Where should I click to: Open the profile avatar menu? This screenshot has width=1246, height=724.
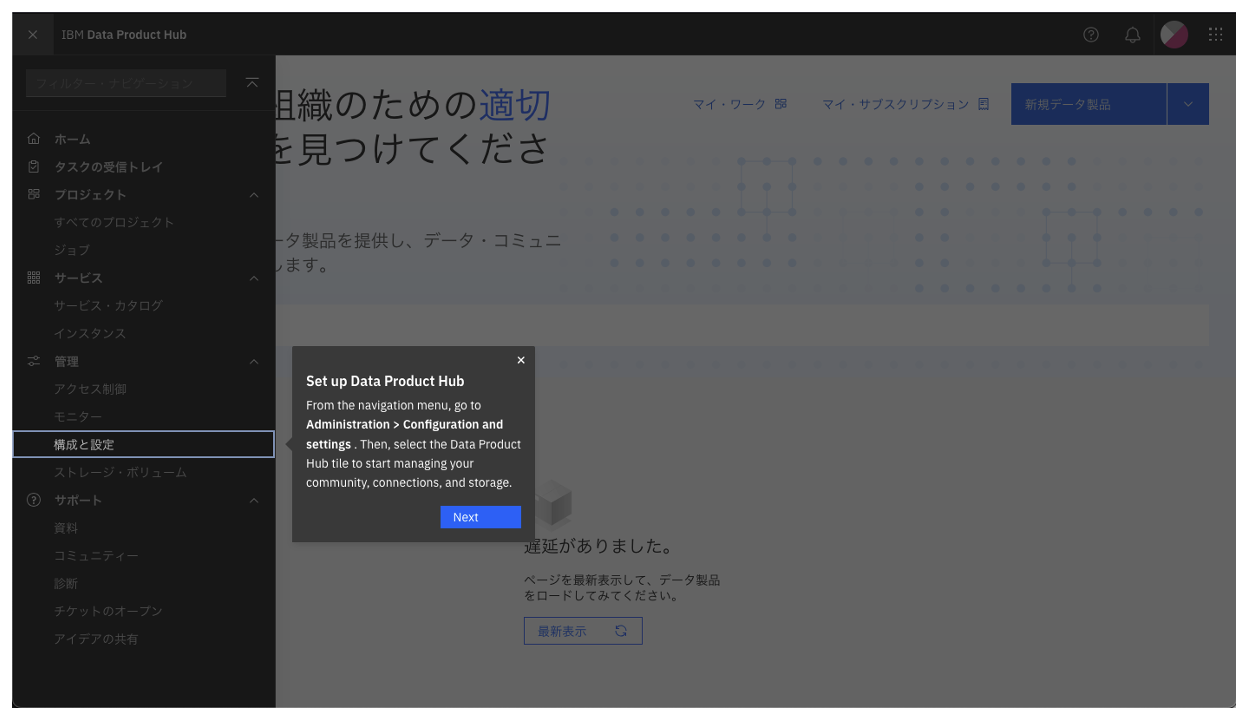[1174, 34]
